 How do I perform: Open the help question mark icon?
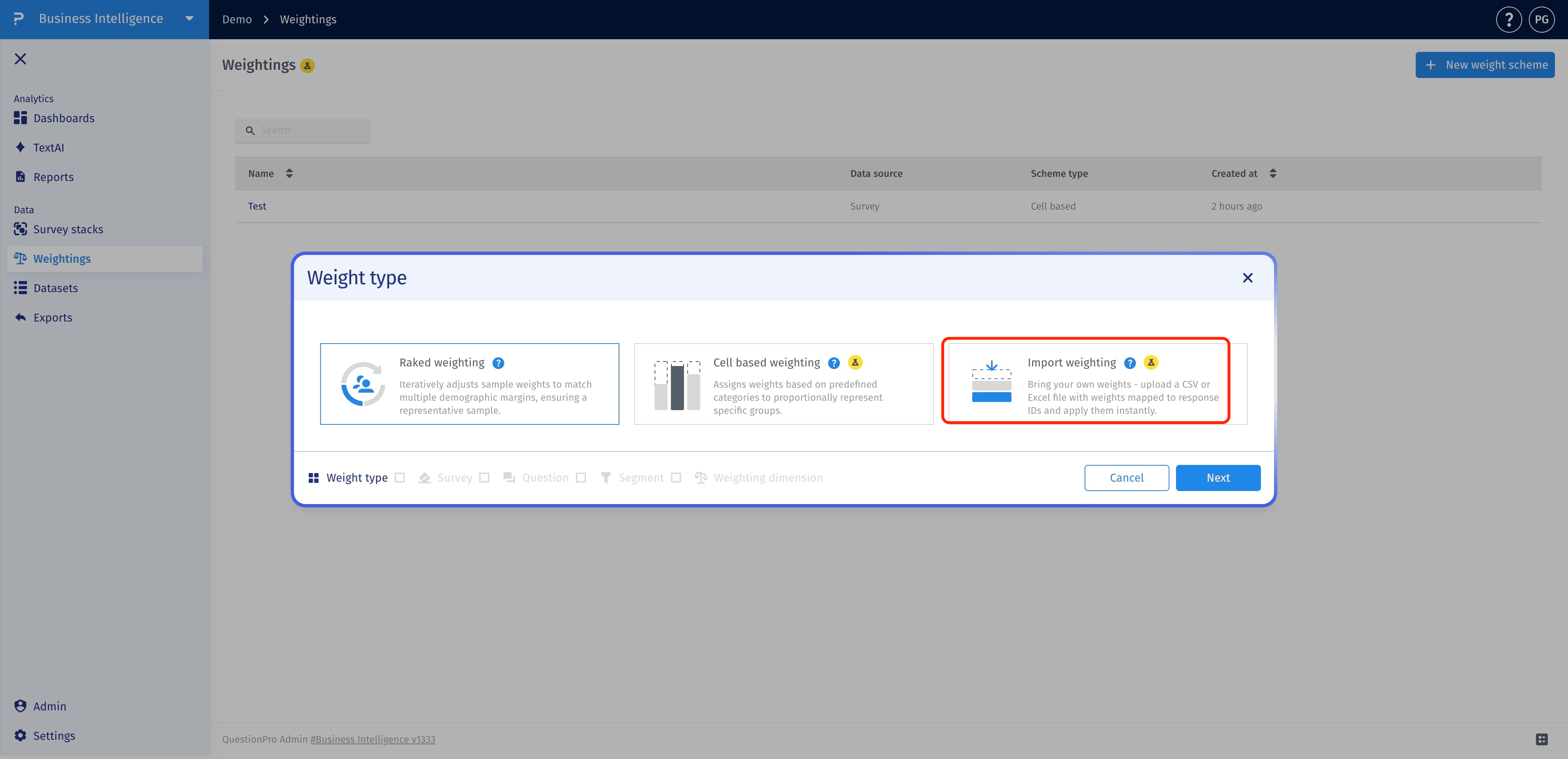click(1508, 20)
